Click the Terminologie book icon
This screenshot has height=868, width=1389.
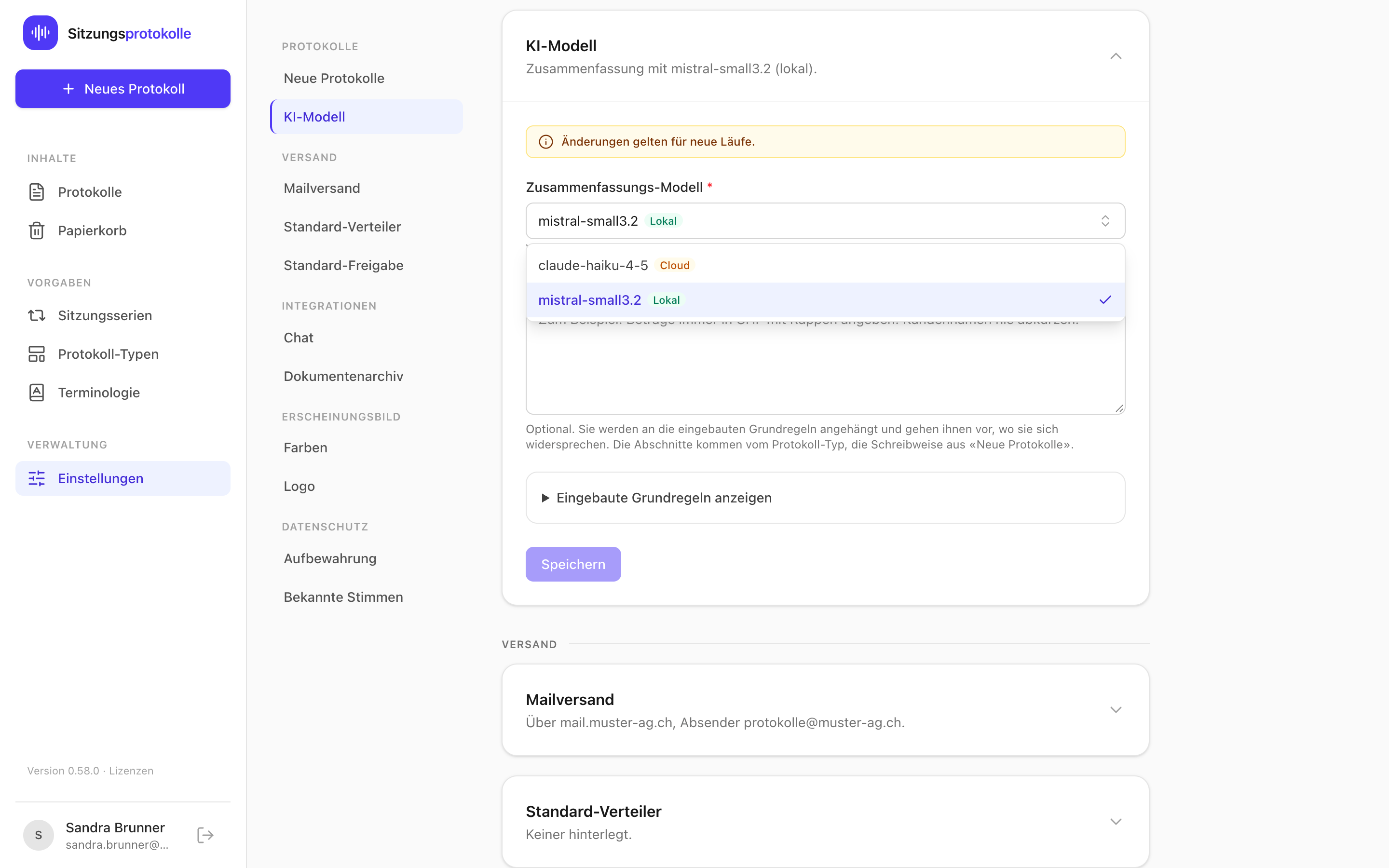(37, 392)
